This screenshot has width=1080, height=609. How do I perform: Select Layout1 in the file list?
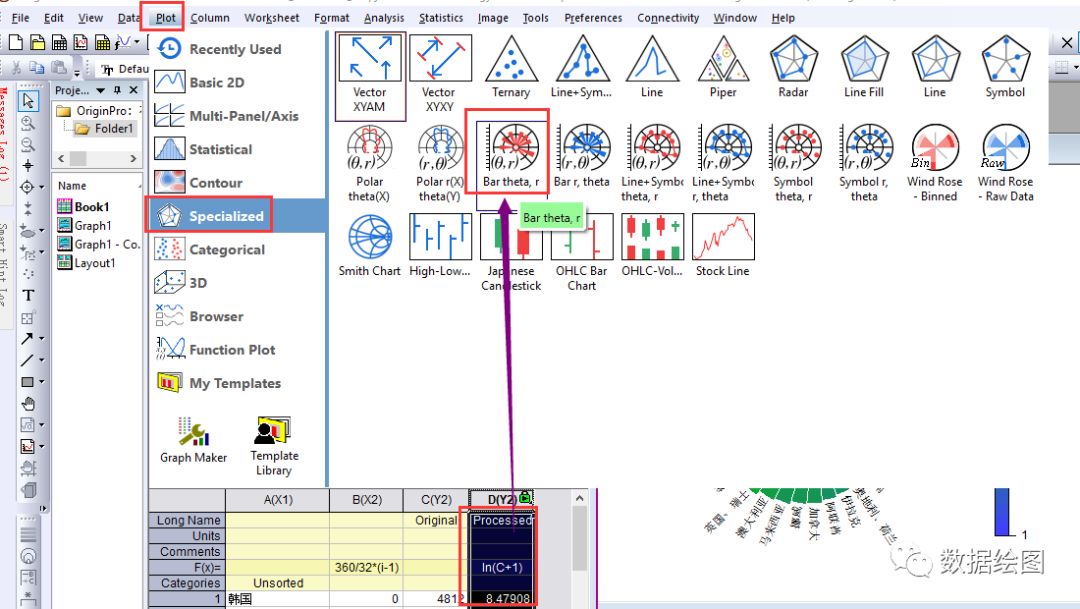point(87,262)
